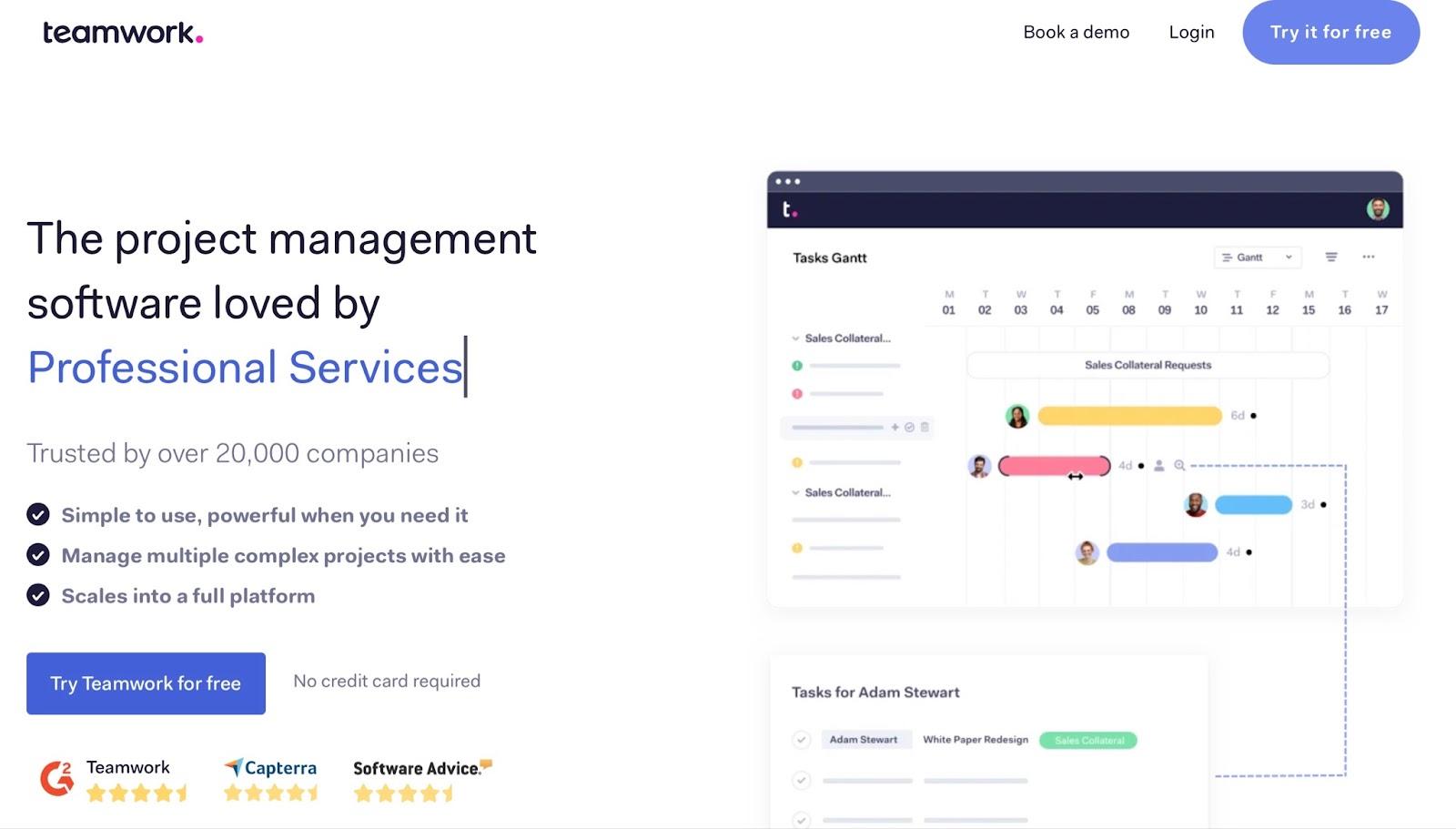Click the No credit card required text
The image size is (1456, 829).
click(x=387, y=682)
